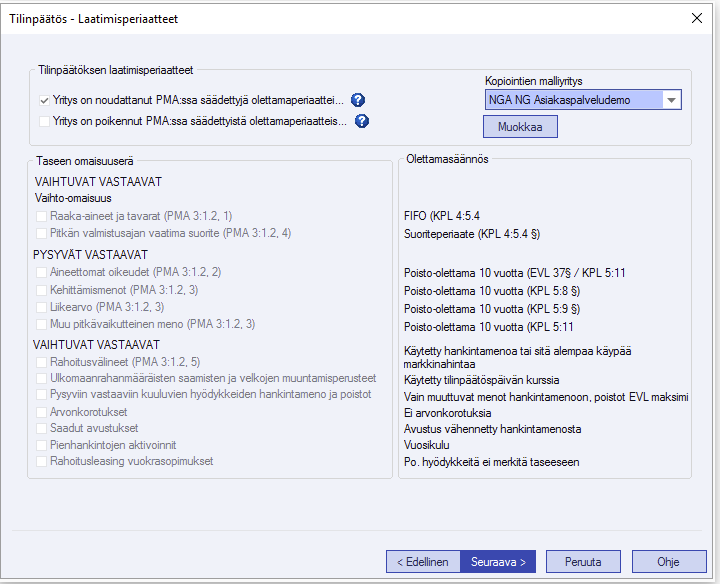
Task: Open help with the Ohje button
Action: [x=669, y=561]
